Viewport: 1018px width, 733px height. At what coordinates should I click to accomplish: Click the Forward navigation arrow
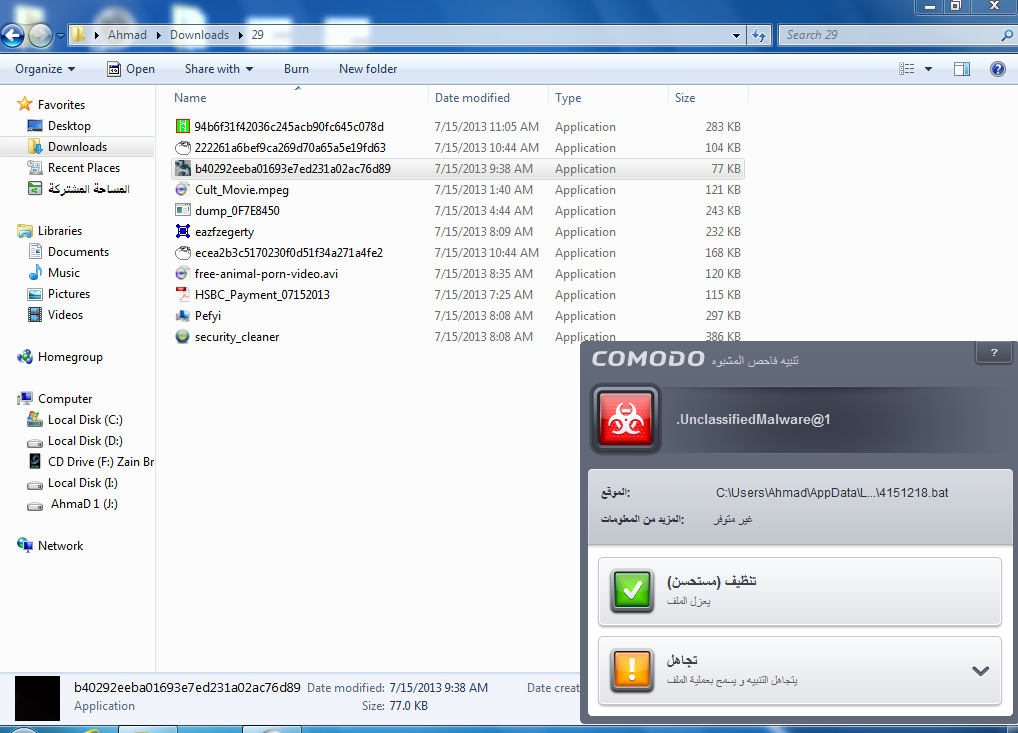[40, 35]
